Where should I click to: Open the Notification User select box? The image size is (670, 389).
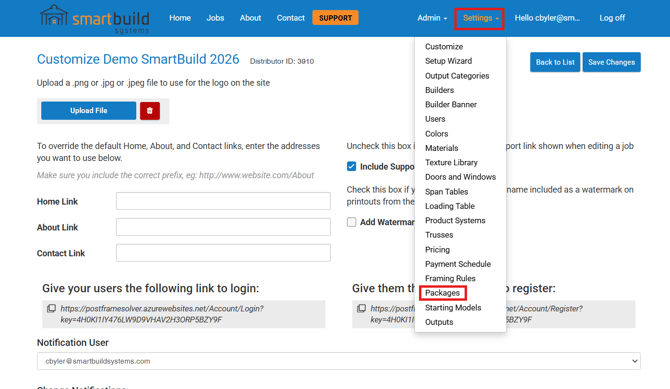point(338,361)
